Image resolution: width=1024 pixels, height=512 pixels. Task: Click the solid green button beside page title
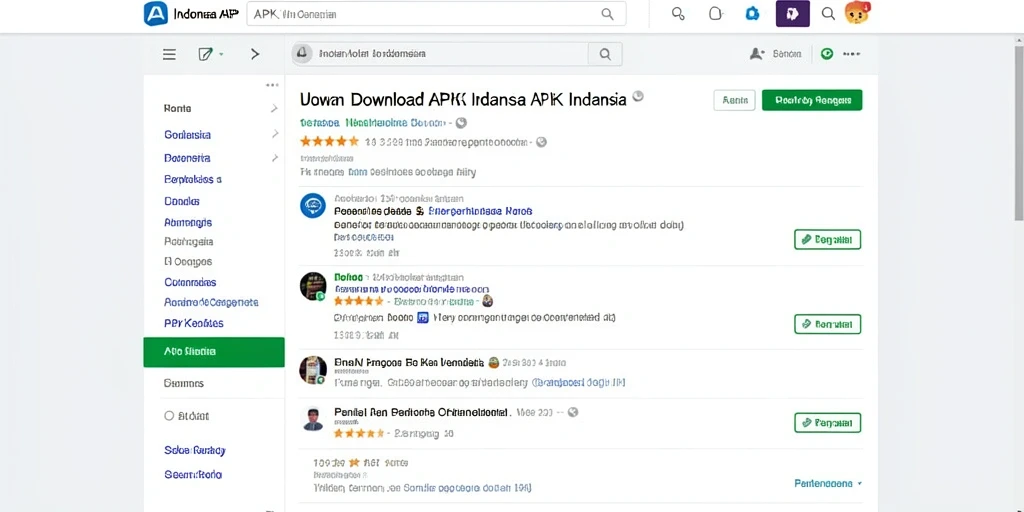[x=812, y=100]
